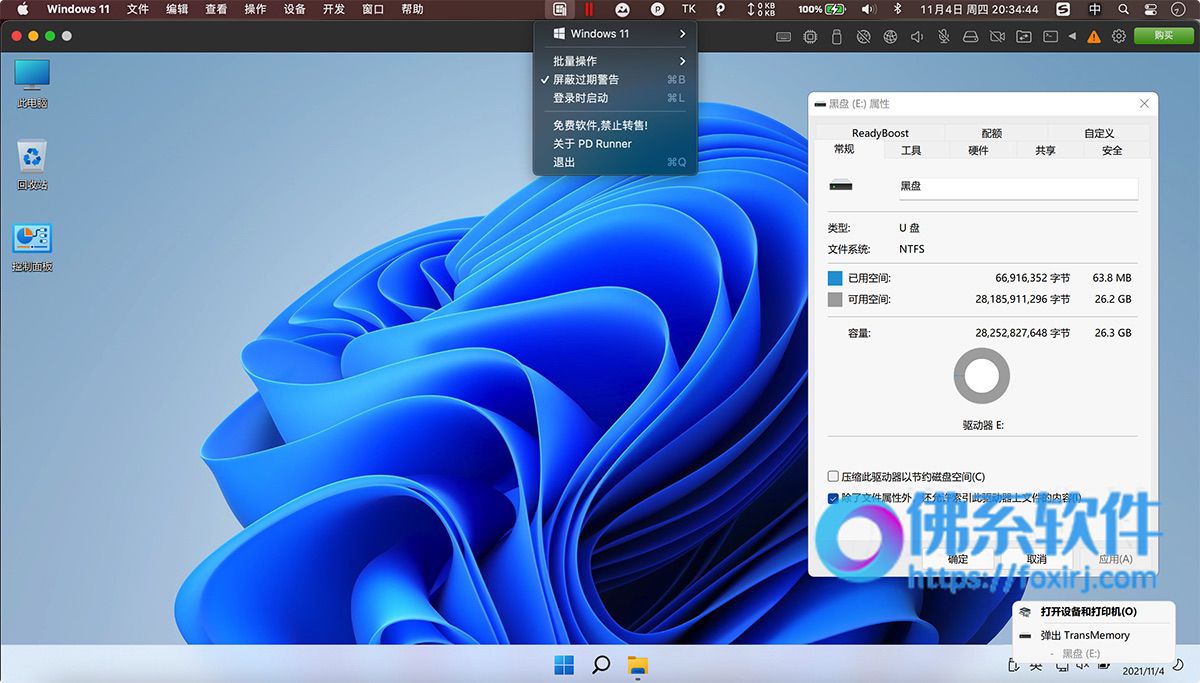Viewport: 1200px width, 683px height.
Task: Click the PD Runner menu bar icon
Action: (561, 9)
